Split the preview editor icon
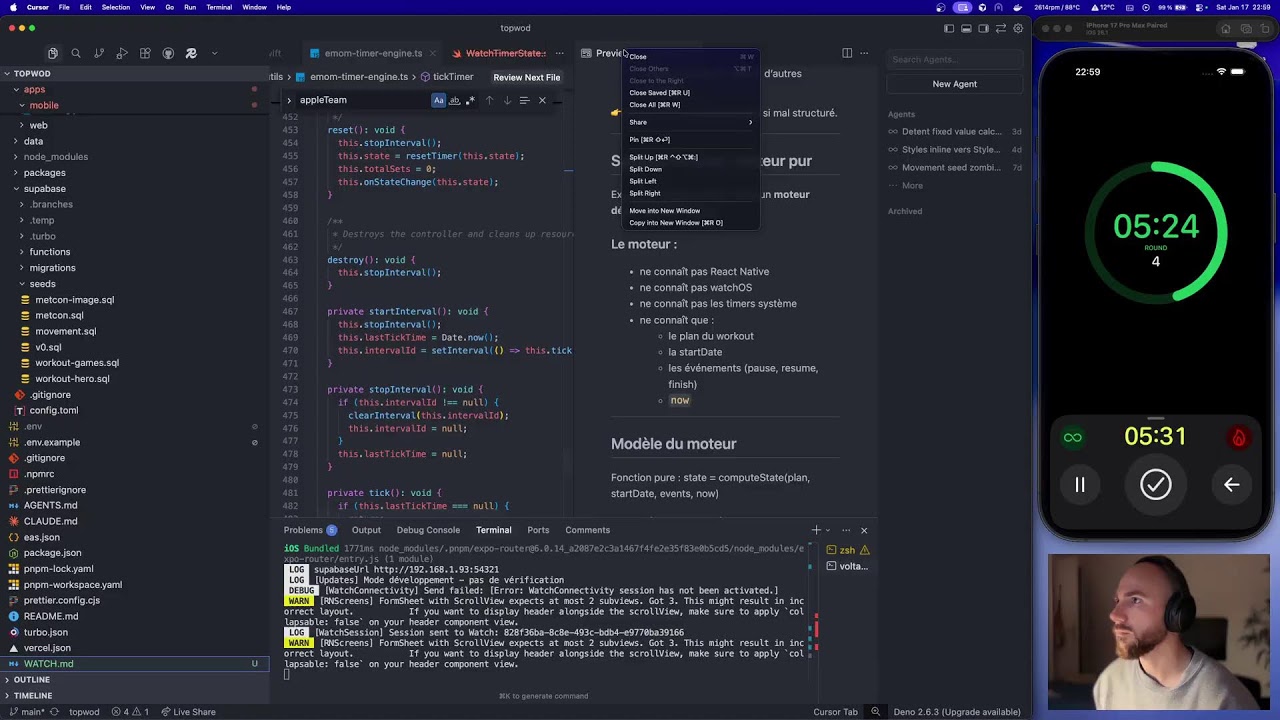 (847, 53)
